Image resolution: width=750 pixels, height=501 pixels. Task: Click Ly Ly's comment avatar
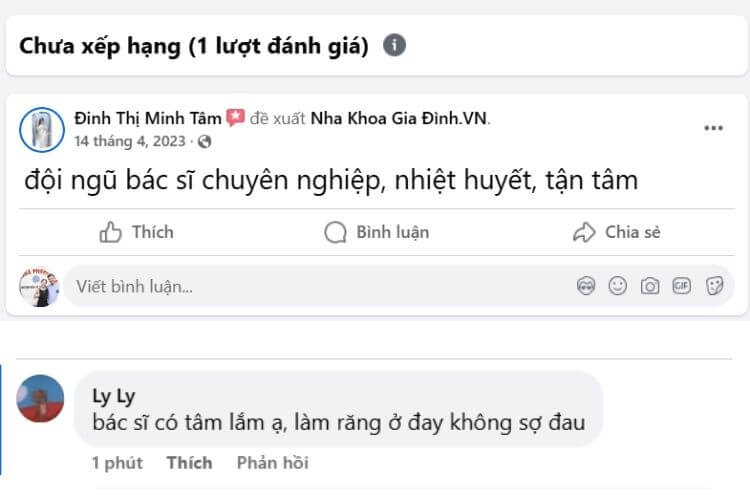coord(41,398)
